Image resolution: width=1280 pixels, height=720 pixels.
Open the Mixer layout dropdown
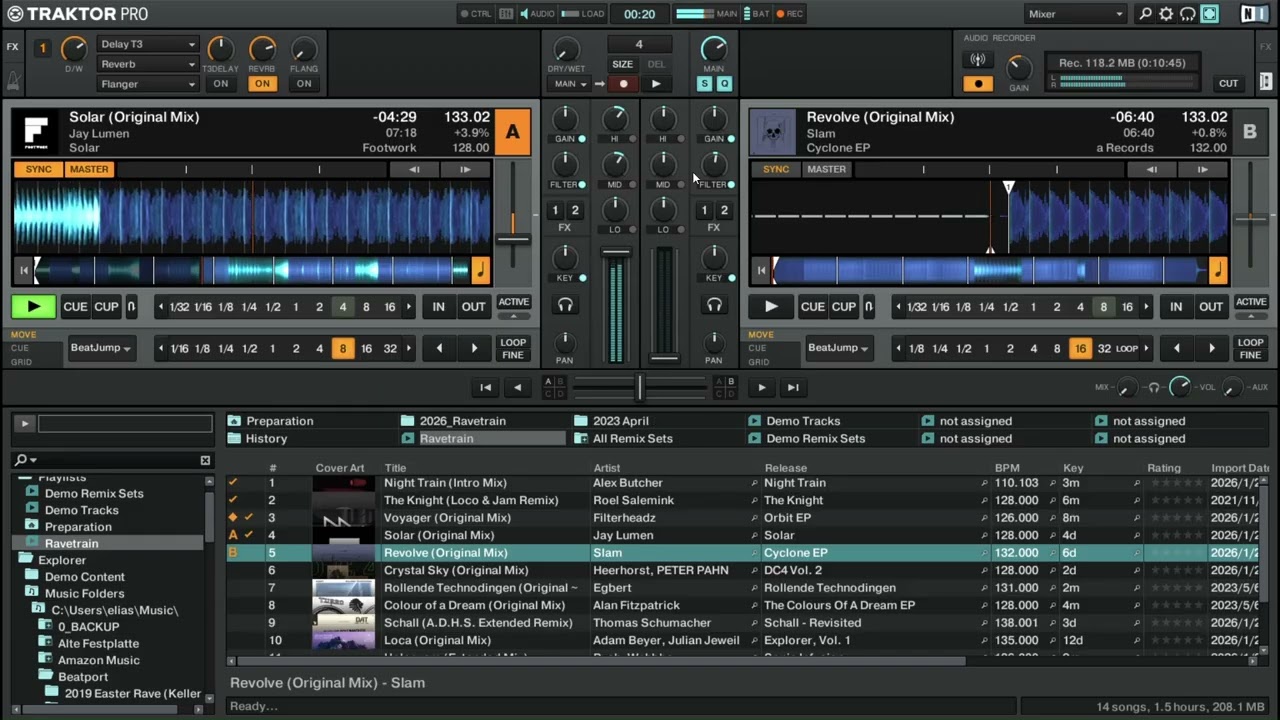point(1076,14)
